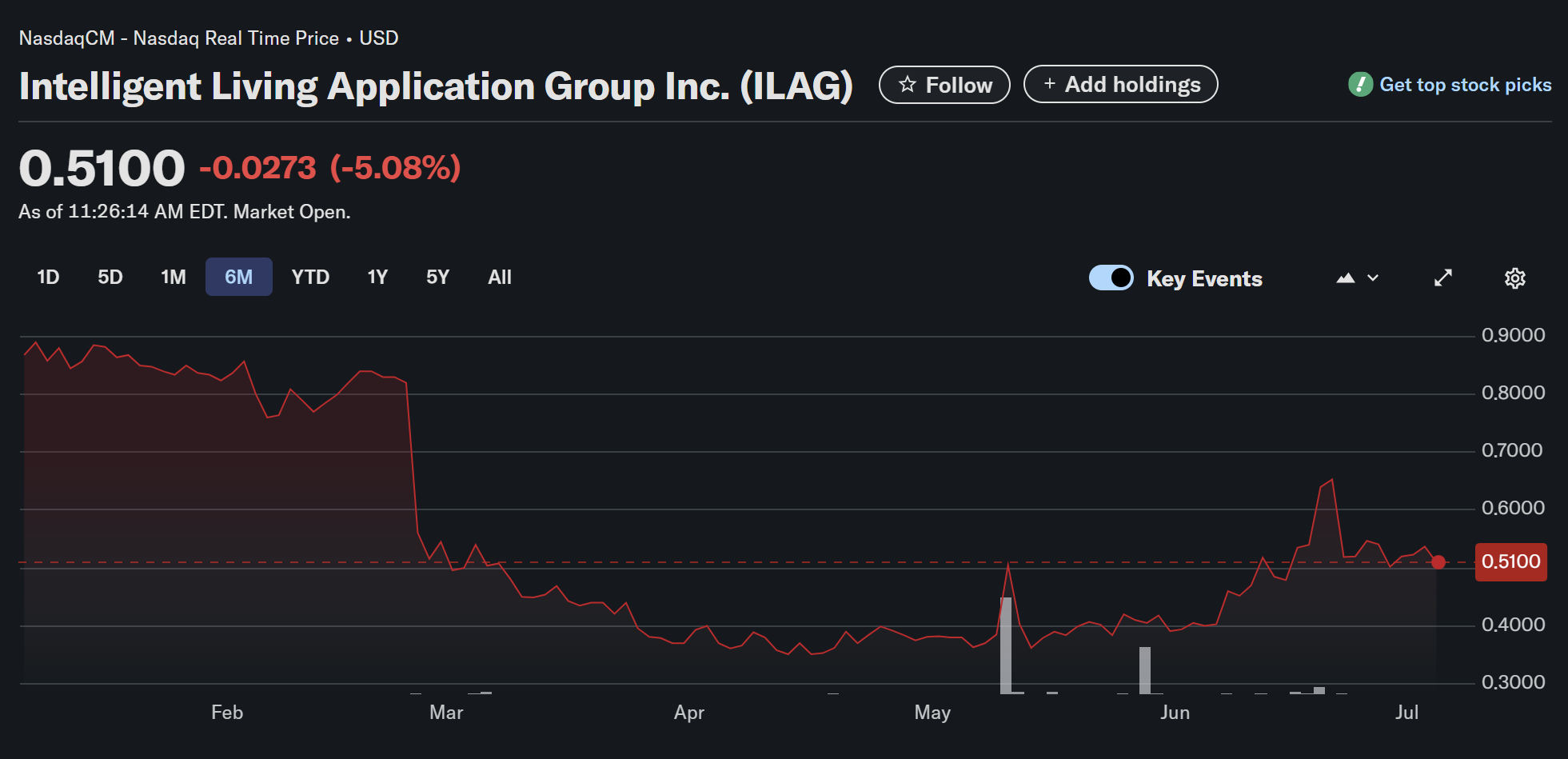Click the Key Events label

(1204, 278)
